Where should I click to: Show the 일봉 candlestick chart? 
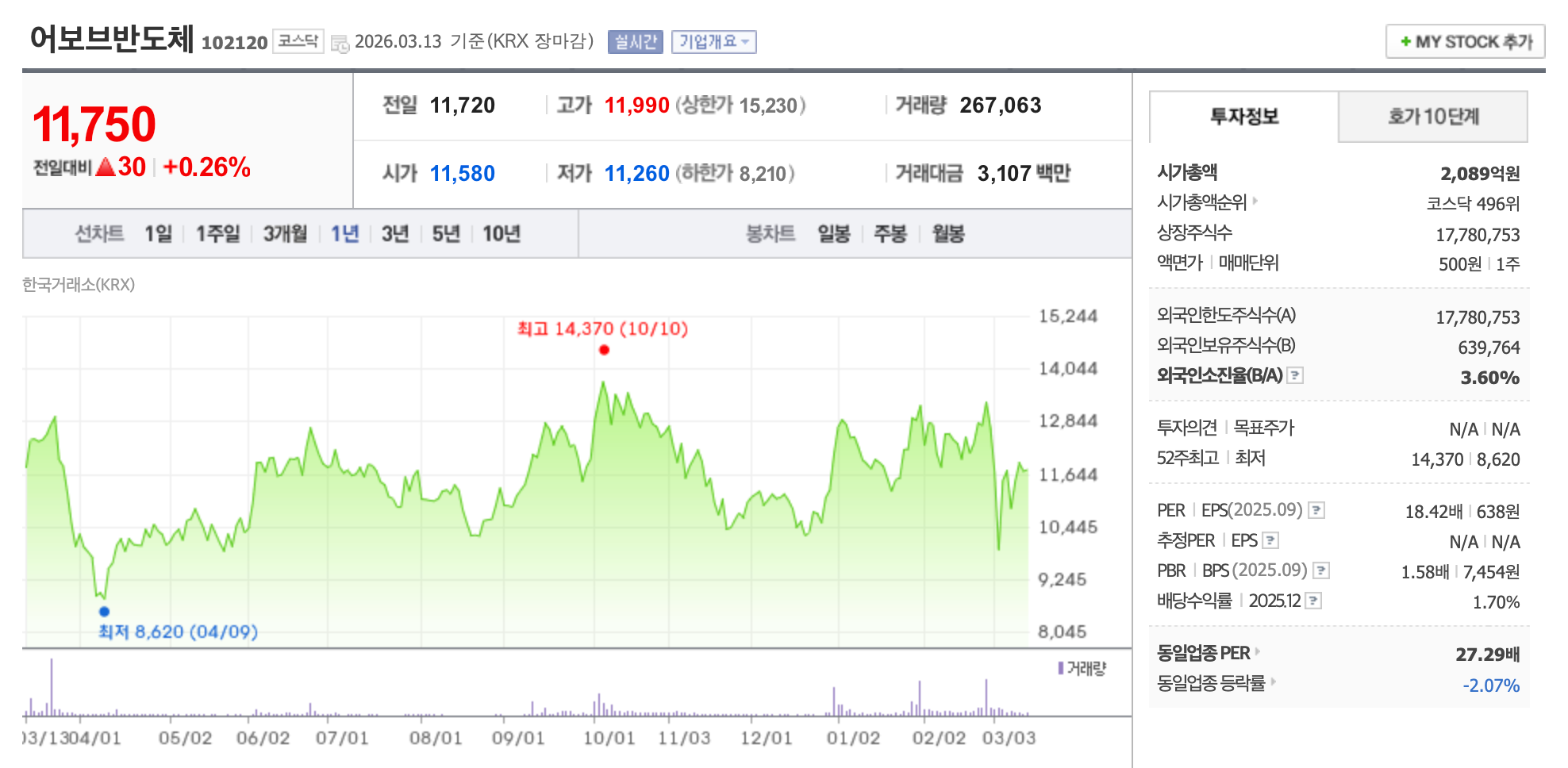(x=834, y=234)
